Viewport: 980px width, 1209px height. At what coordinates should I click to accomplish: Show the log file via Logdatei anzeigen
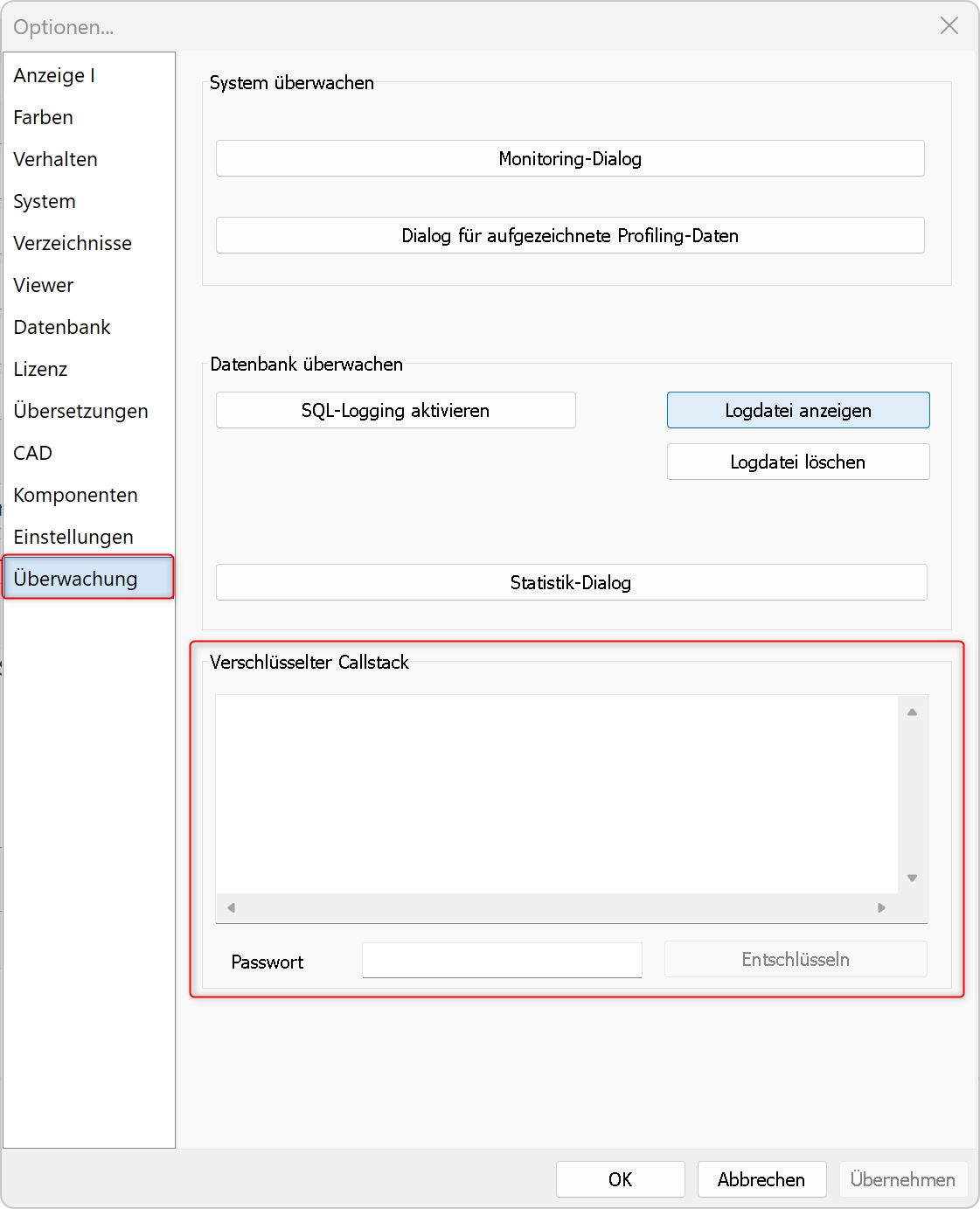click(797, 410)
